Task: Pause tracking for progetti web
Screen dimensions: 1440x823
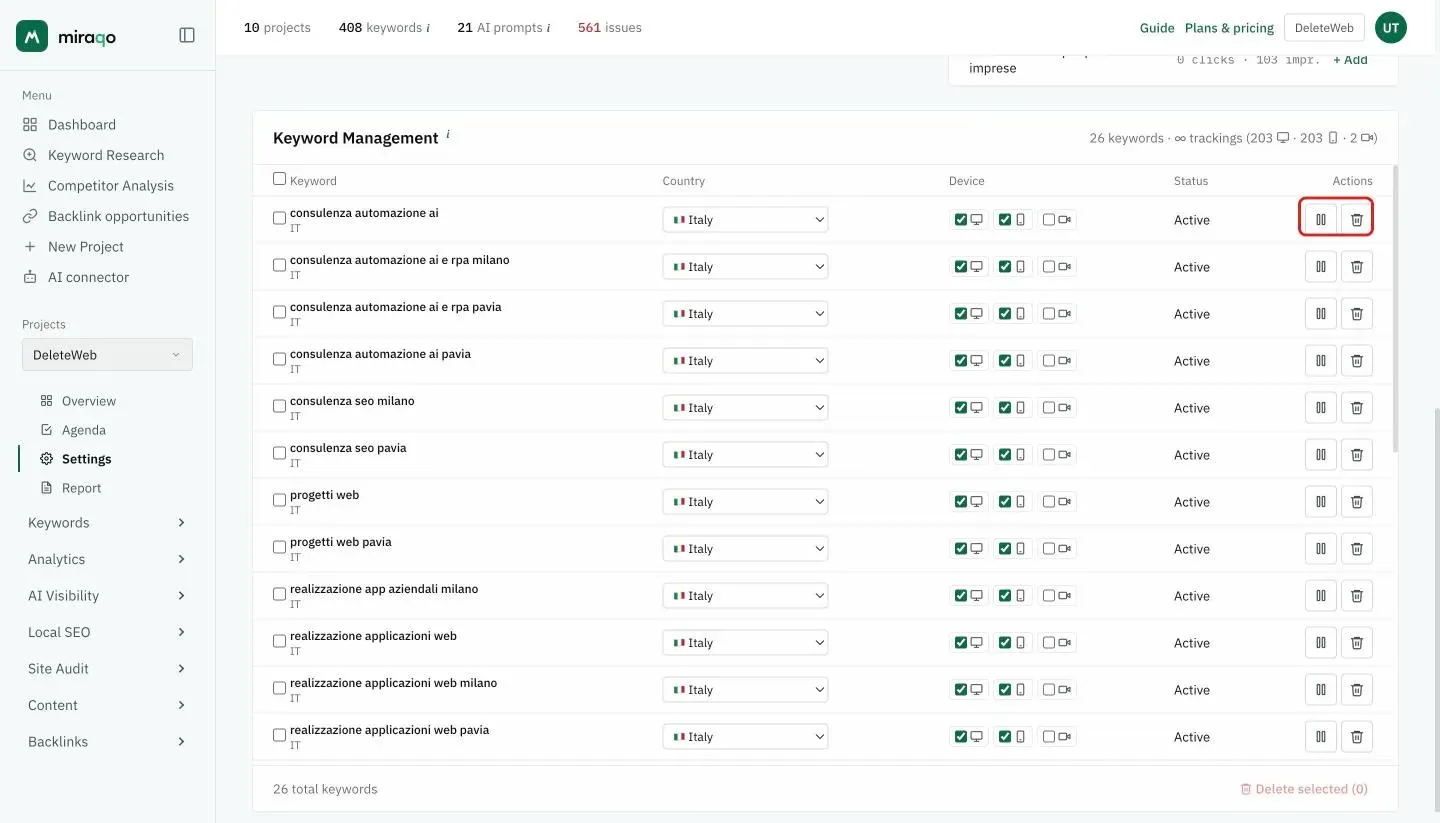Action: [x=1320, y=502]
